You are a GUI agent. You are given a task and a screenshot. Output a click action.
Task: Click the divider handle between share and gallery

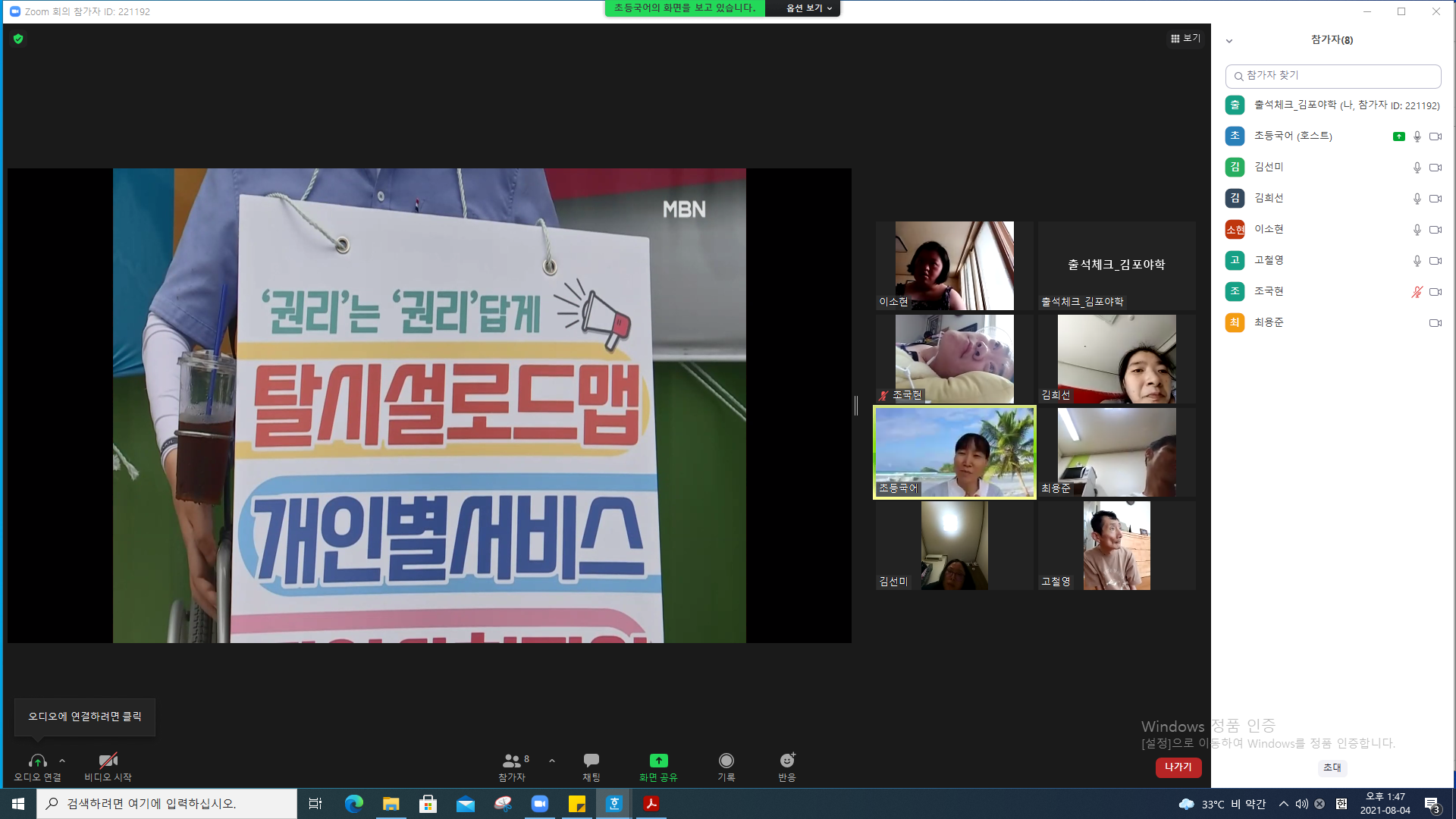(x=856, y=406)
